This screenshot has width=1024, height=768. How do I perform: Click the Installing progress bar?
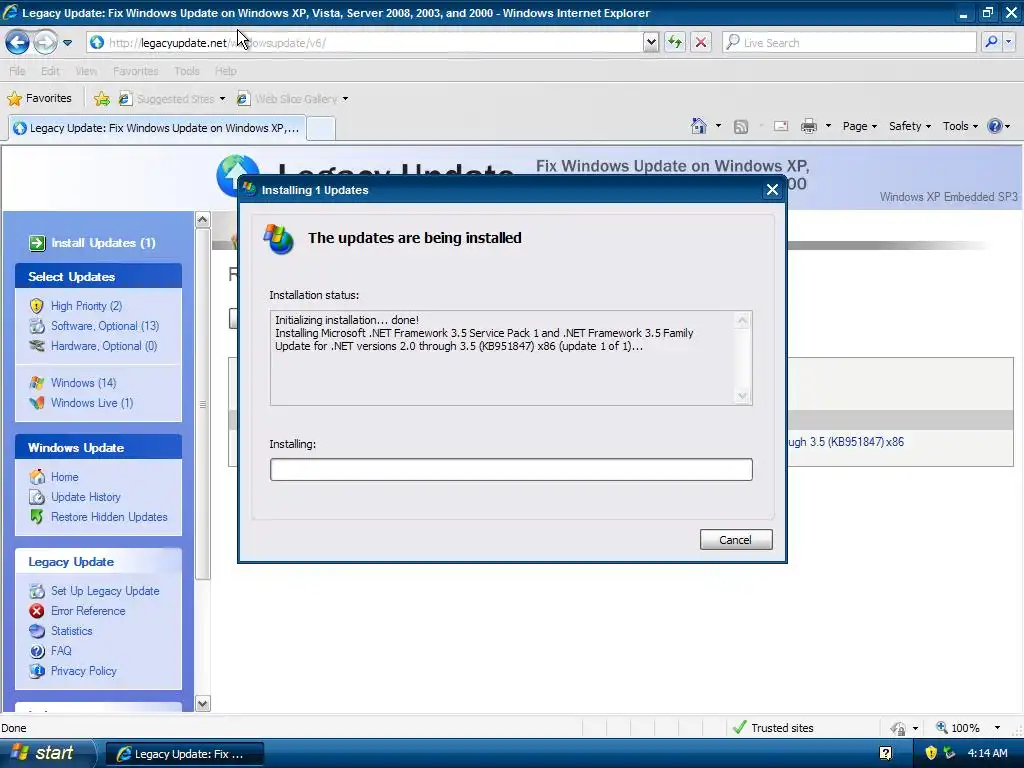point(511,470)
